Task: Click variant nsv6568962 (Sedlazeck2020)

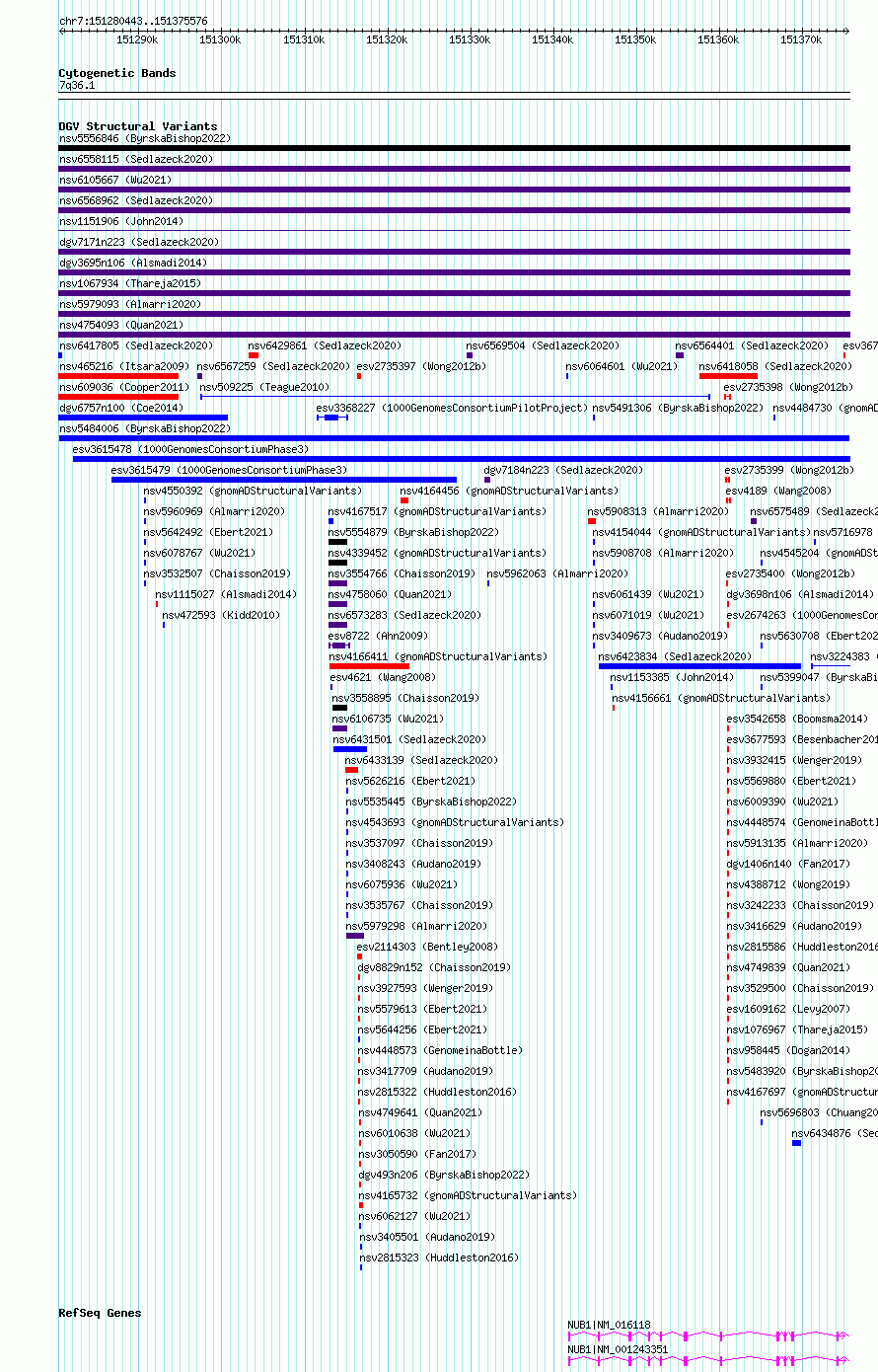Action: [x=136, y=201]
